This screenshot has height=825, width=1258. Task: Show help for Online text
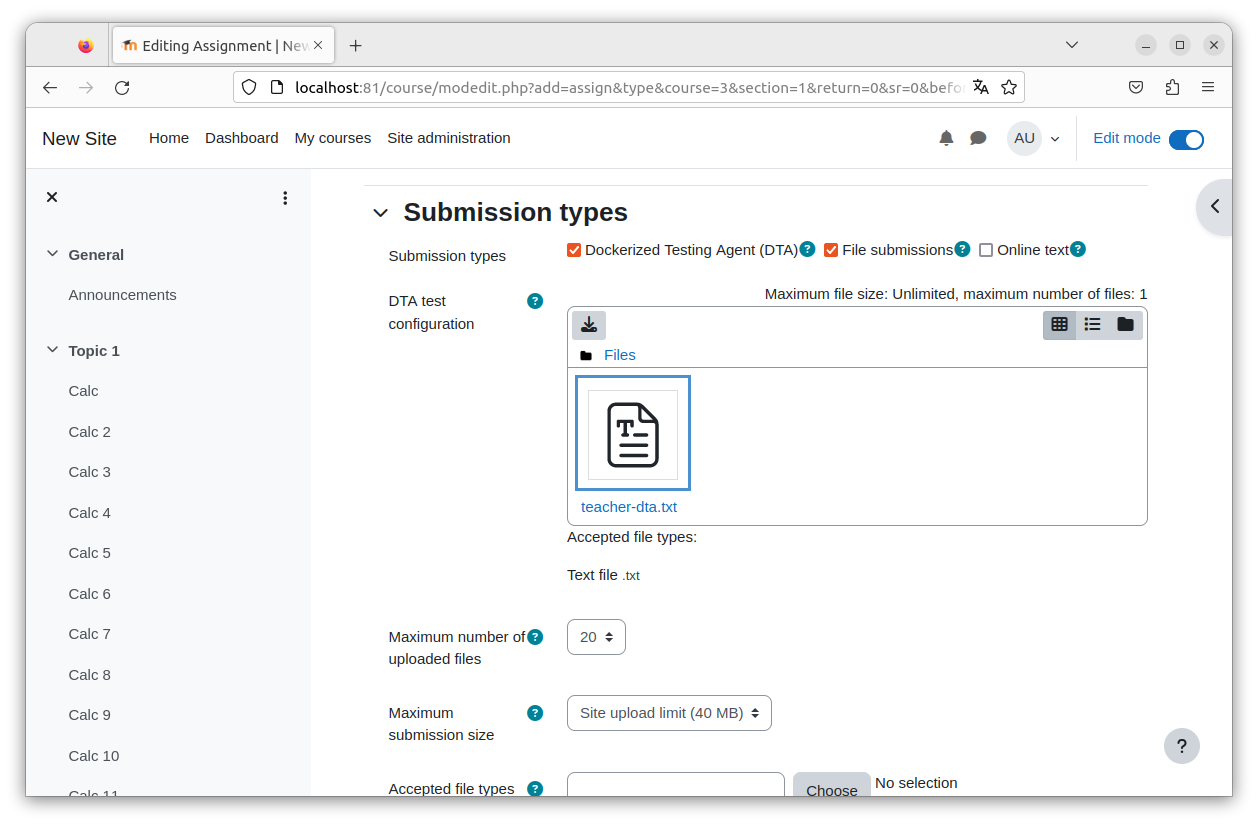[1078, 249]
